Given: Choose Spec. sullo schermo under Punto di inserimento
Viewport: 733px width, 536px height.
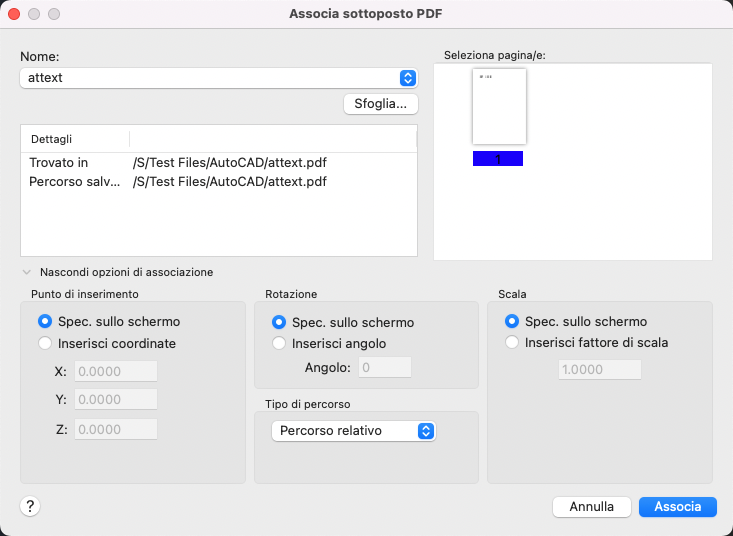Looking at the screenshot, I should pos(45,322).
